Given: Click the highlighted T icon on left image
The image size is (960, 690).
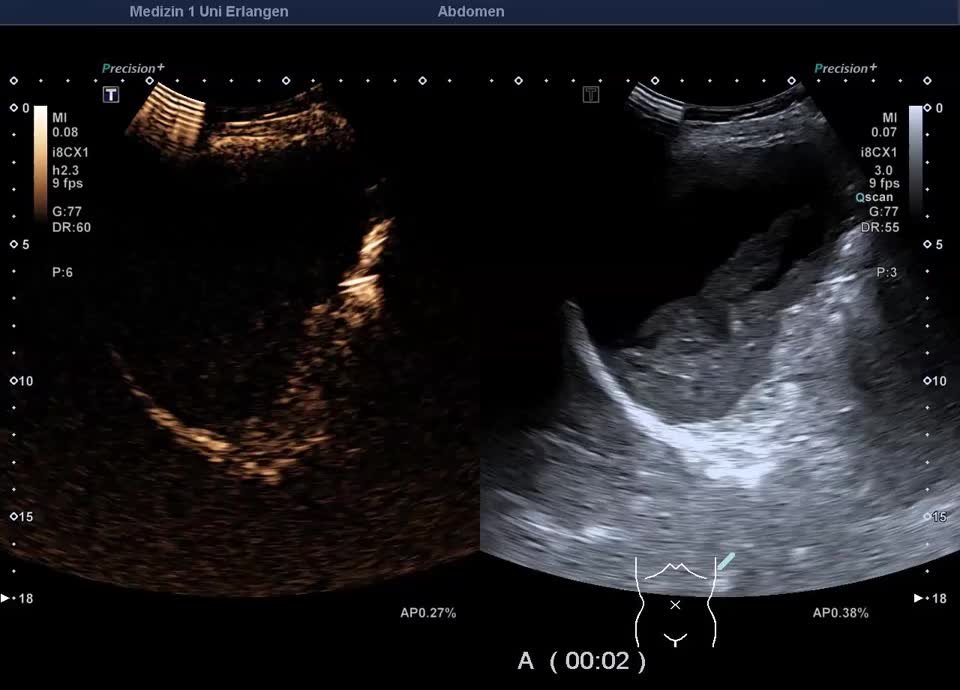Looking at the screenshot, I should 111,94.
